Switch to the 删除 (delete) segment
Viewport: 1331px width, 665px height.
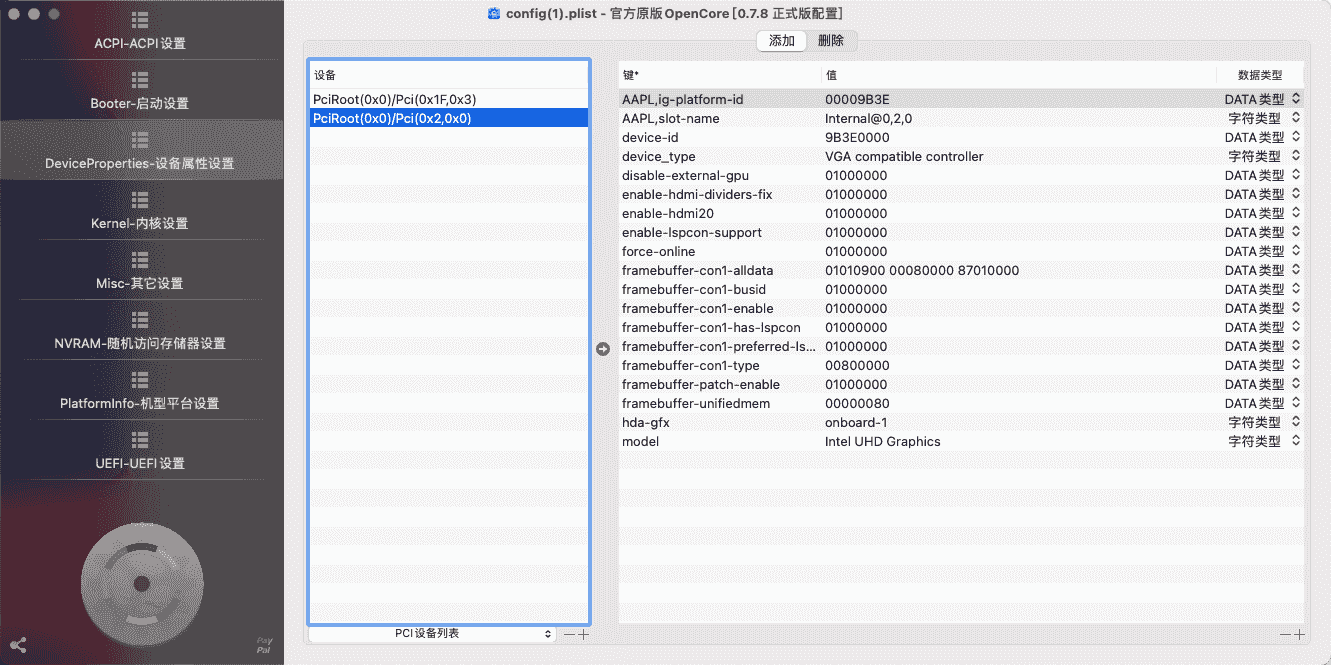(x=831, y=41)
